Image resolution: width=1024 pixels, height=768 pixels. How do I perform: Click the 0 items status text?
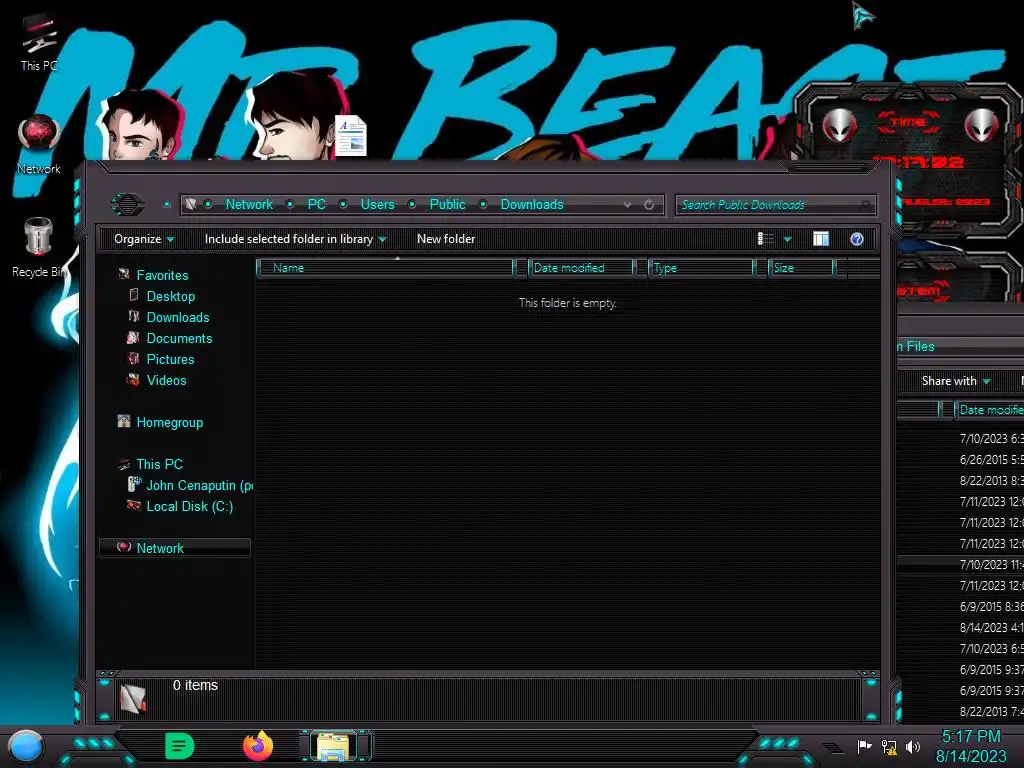(x=195, y=685)
